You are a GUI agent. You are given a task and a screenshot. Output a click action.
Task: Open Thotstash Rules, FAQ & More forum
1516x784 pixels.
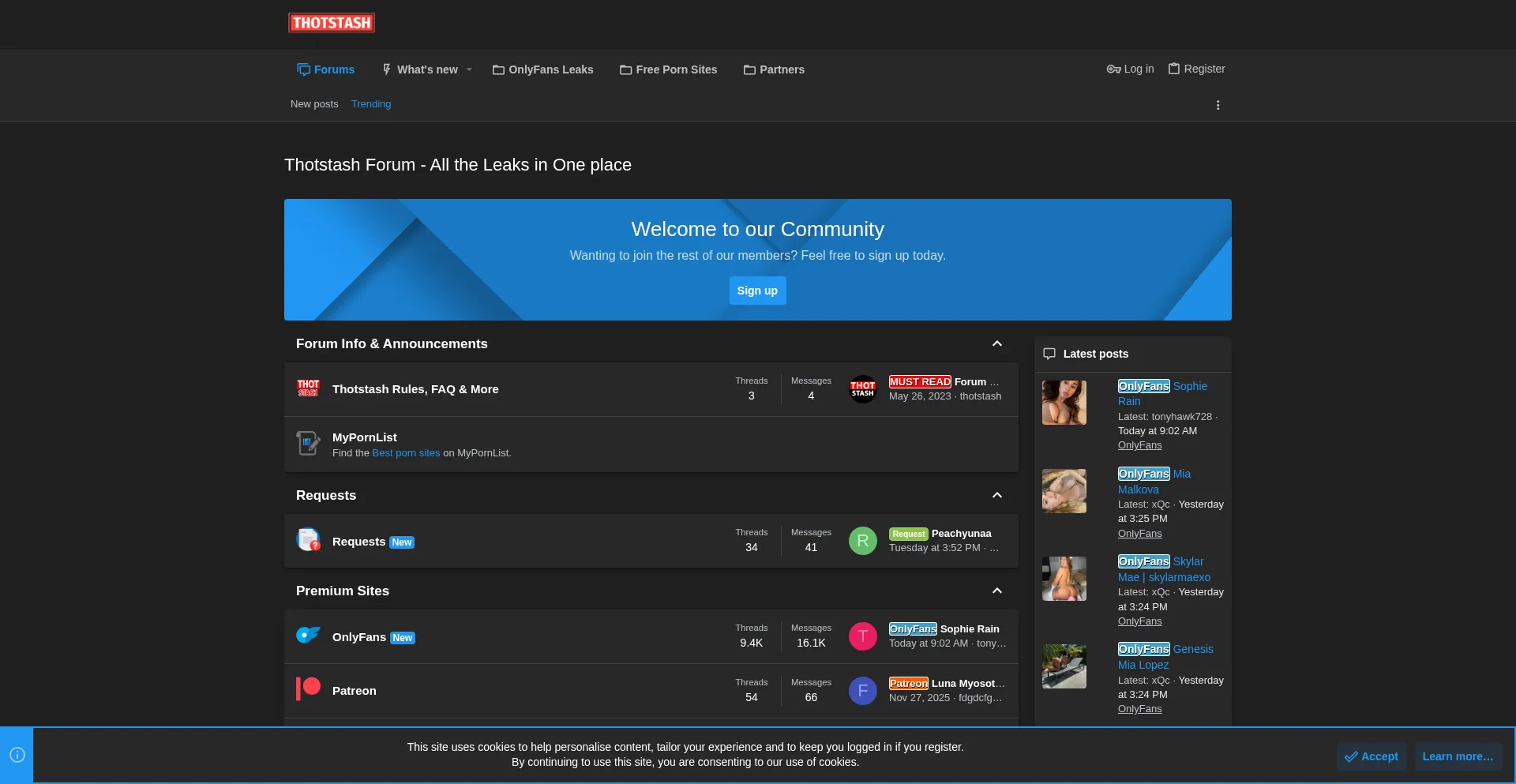[x=415, y=389]
